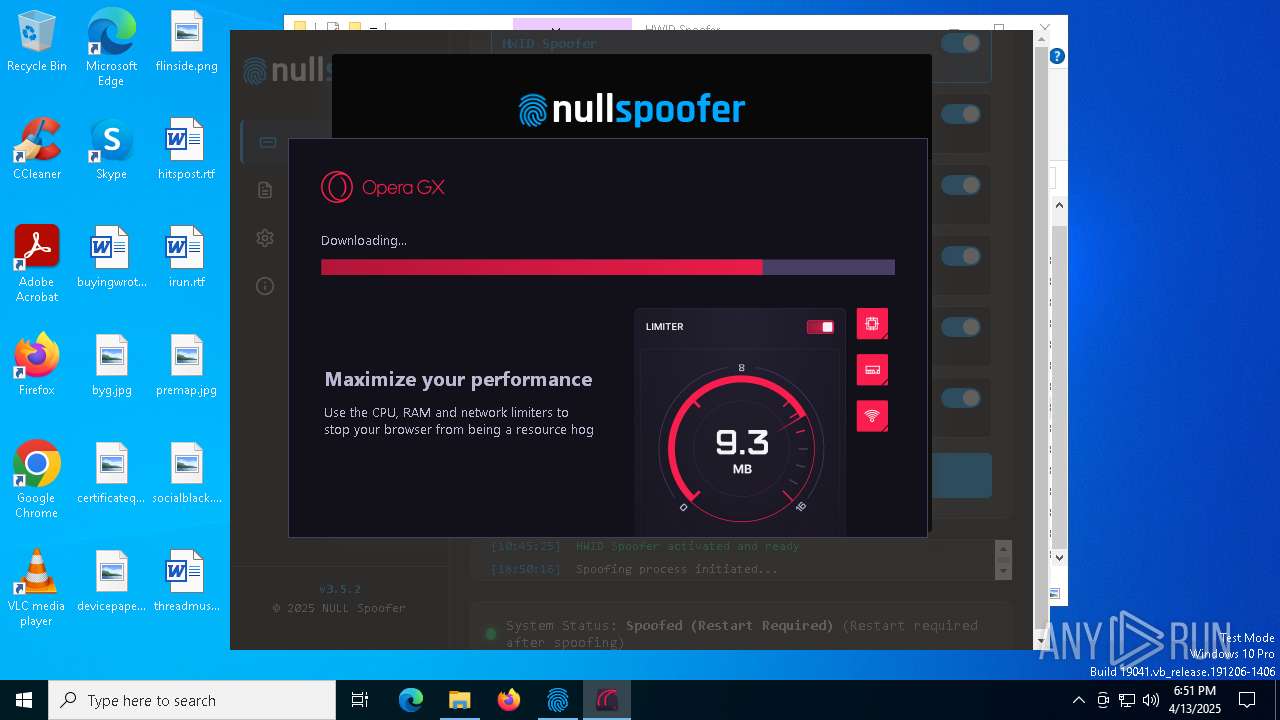Toggle the sixth spoofer option switch
Image resolution: width=1280 pixels, height=720 pixels.
961,398
